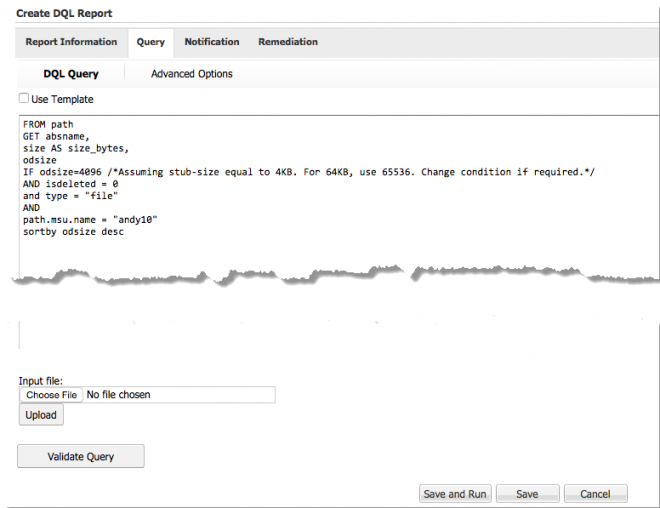Screen dimensions: 660x508
Task: Click the 'AND isdeleted = 0' line
Action: tap(71, 184)
